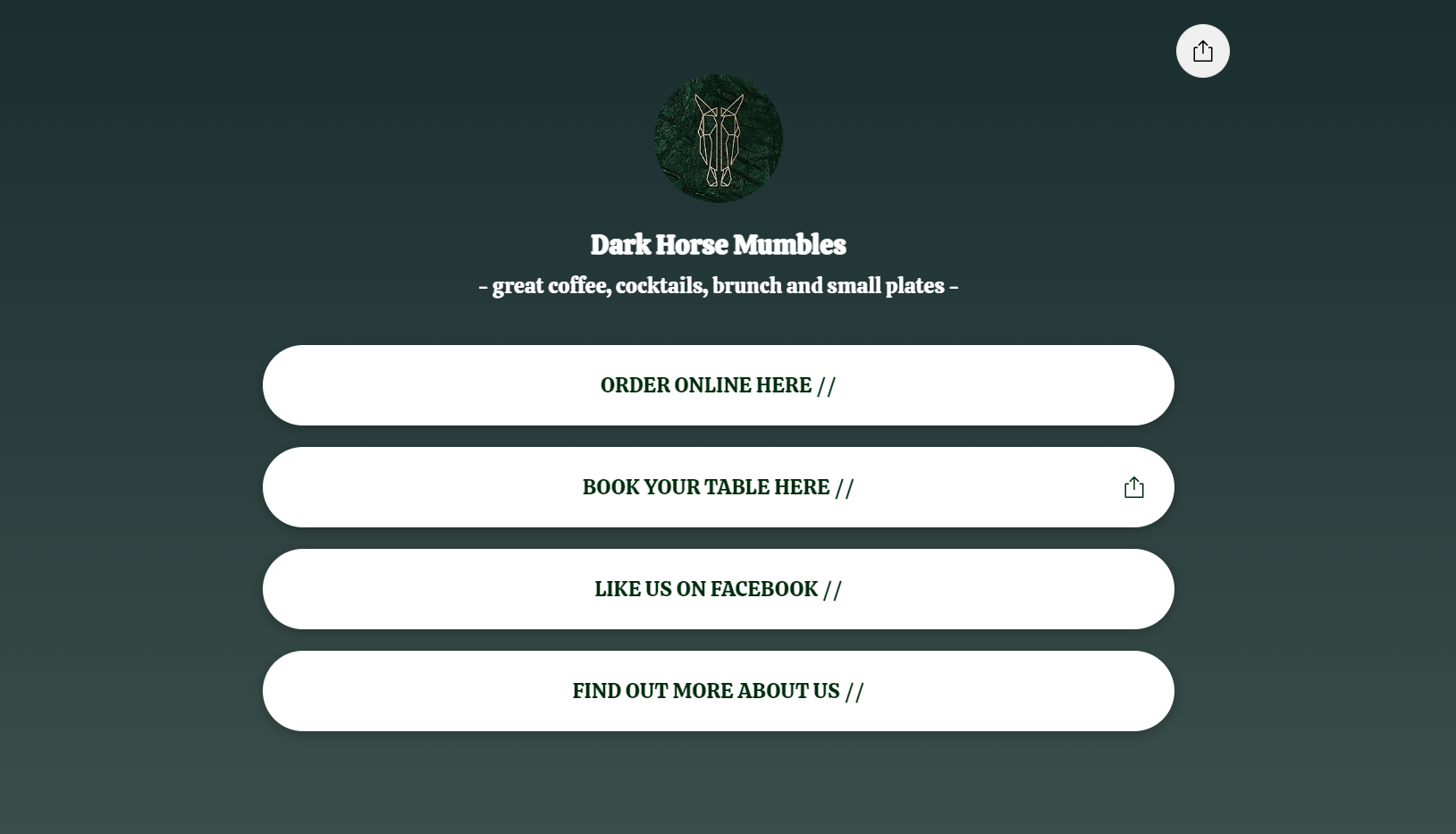
Task: Open the about us information link
Action: [718, 691]
